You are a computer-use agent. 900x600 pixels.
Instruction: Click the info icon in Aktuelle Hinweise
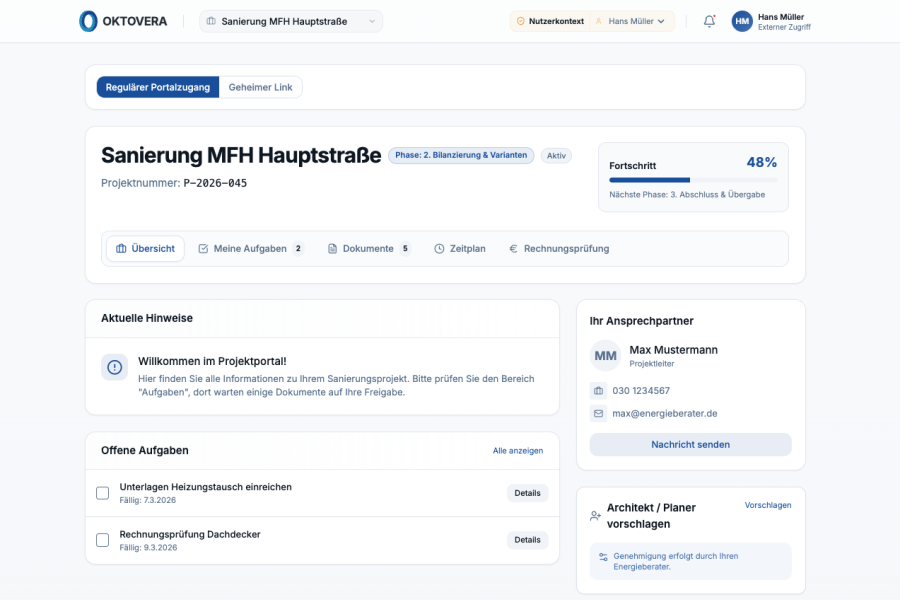pyautogui.click(x=115, y=367)
